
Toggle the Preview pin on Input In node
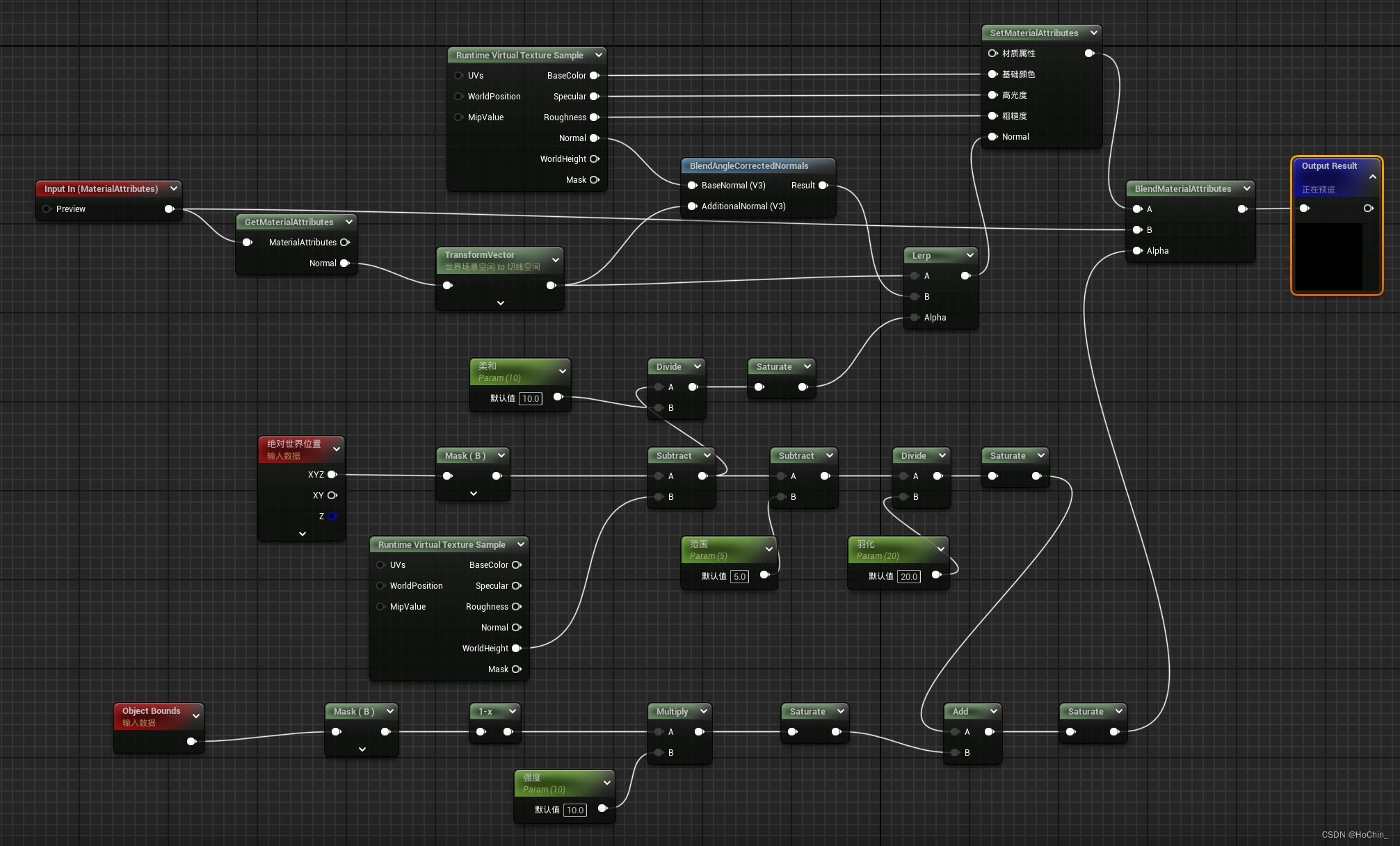coord(47,209)
